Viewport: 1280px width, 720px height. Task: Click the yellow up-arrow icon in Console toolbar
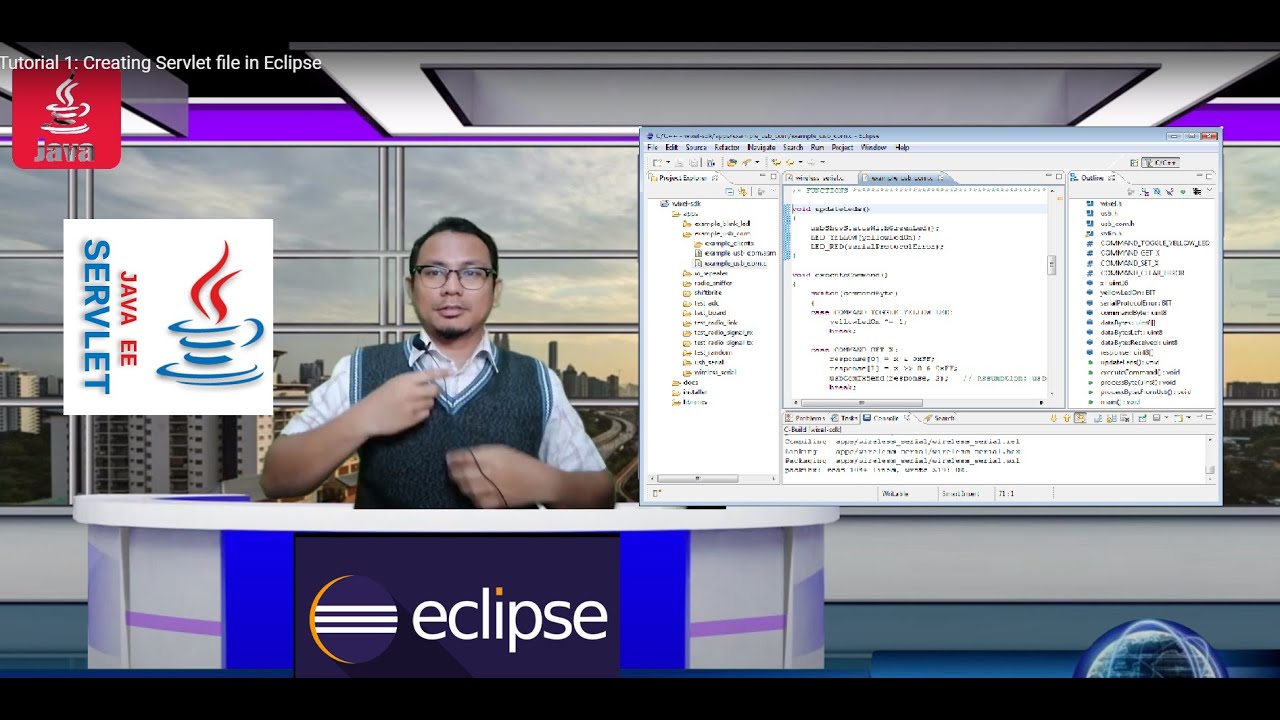coord(1066,418)
